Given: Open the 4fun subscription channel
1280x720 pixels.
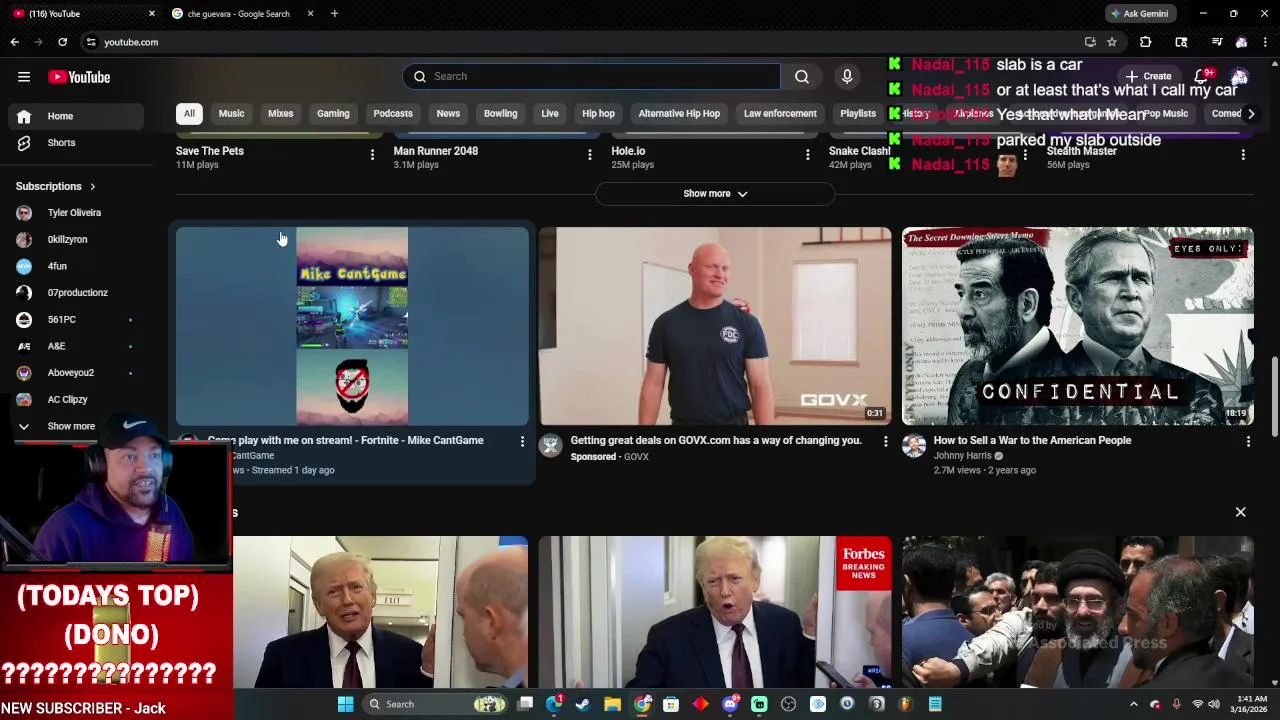Looking at the screenshot, I should 74,266.
